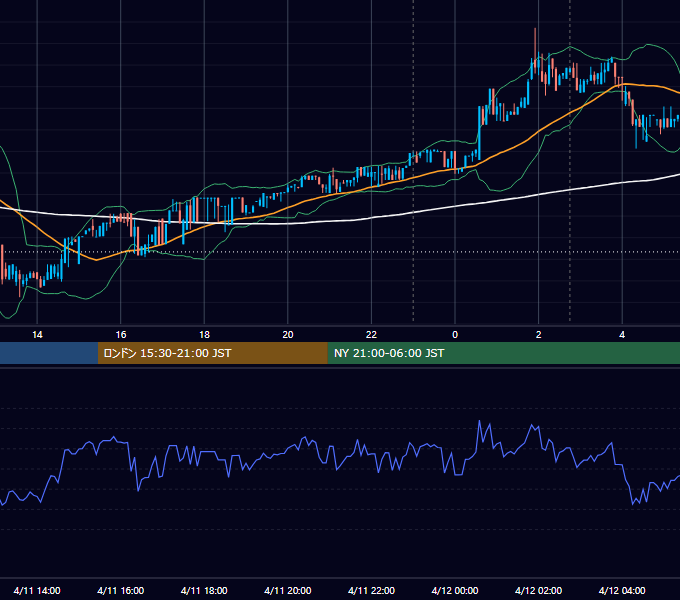This screenshot has width=680, height=600.
Task: Click the 4/11 20:00 time label
Action: tap(288, 590)
